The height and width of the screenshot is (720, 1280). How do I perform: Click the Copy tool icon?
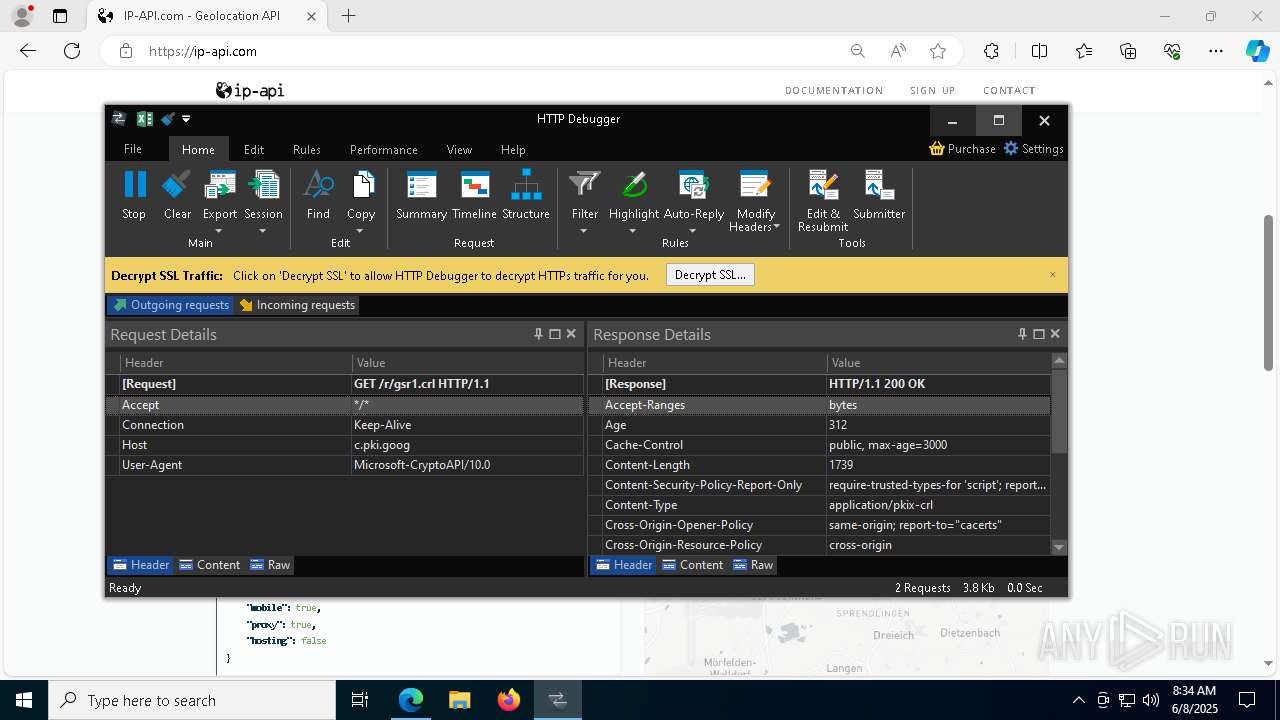click(x=361, y=185)
